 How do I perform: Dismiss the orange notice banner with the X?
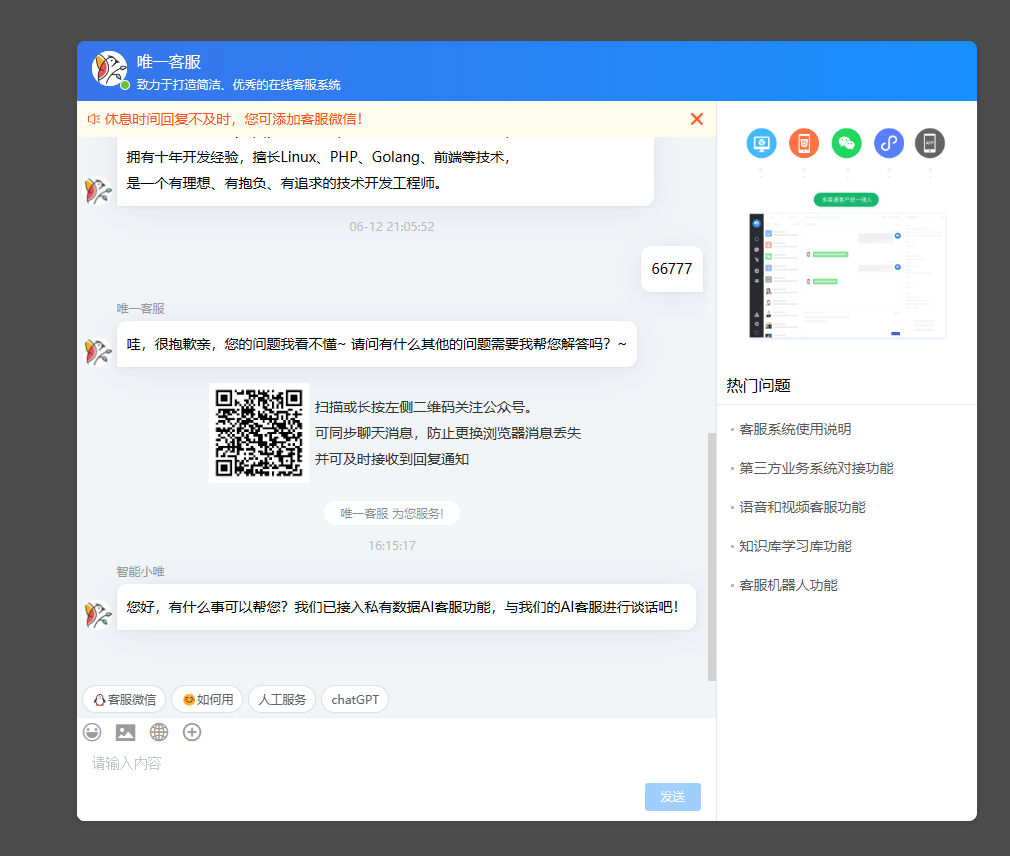coord(696,119)
